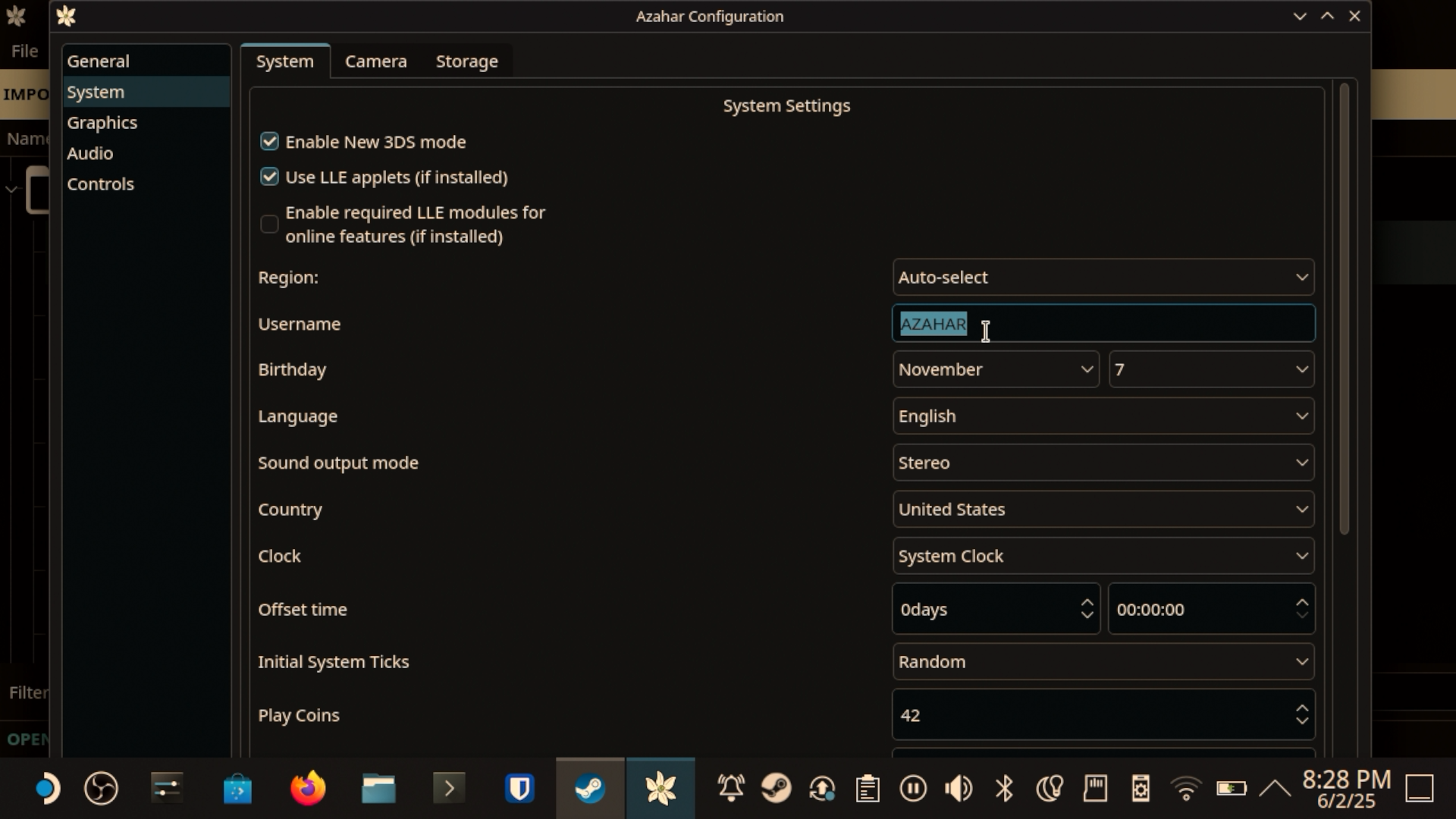1456x819 pixels.
Task: Open the Region dropdown
Action: [x=1103, y=278]
